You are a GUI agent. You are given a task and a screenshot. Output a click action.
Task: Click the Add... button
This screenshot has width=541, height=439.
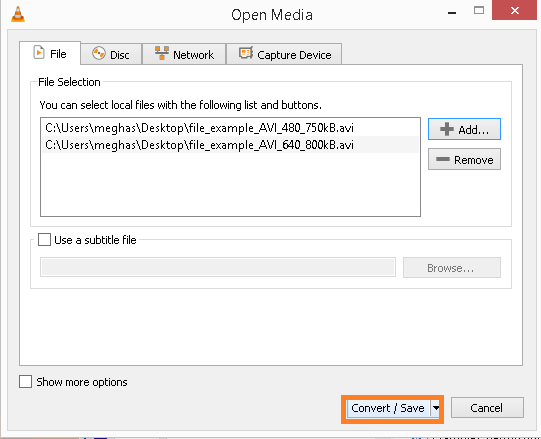[x=464, y=129]
